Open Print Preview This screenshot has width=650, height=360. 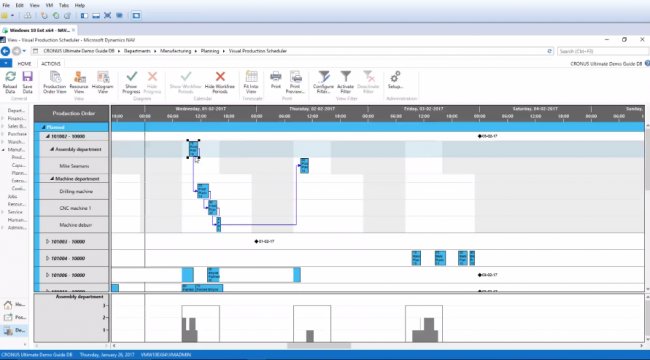point(296,82)
